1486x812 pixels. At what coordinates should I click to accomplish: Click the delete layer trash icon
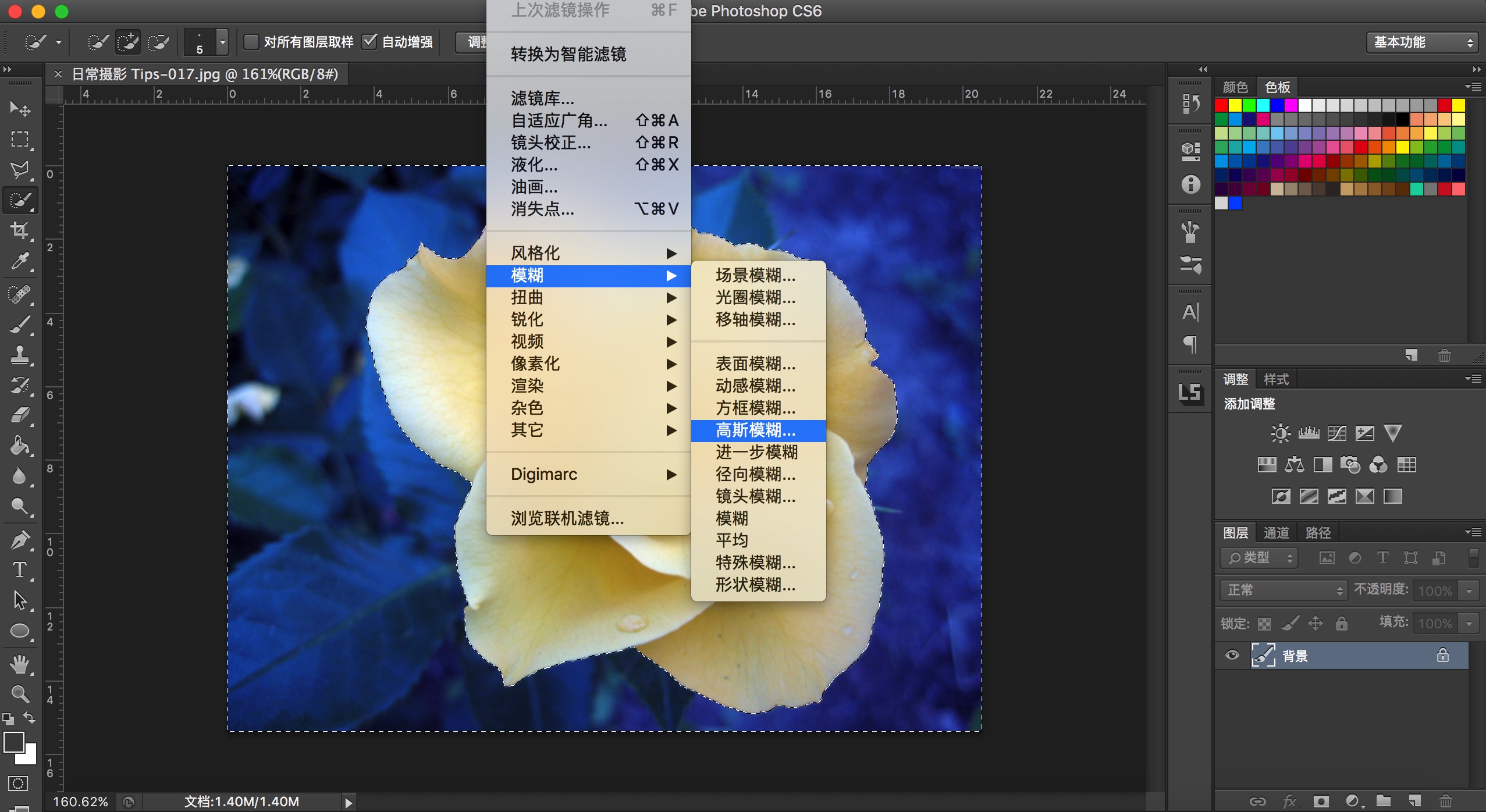(x=1445, y=802)
